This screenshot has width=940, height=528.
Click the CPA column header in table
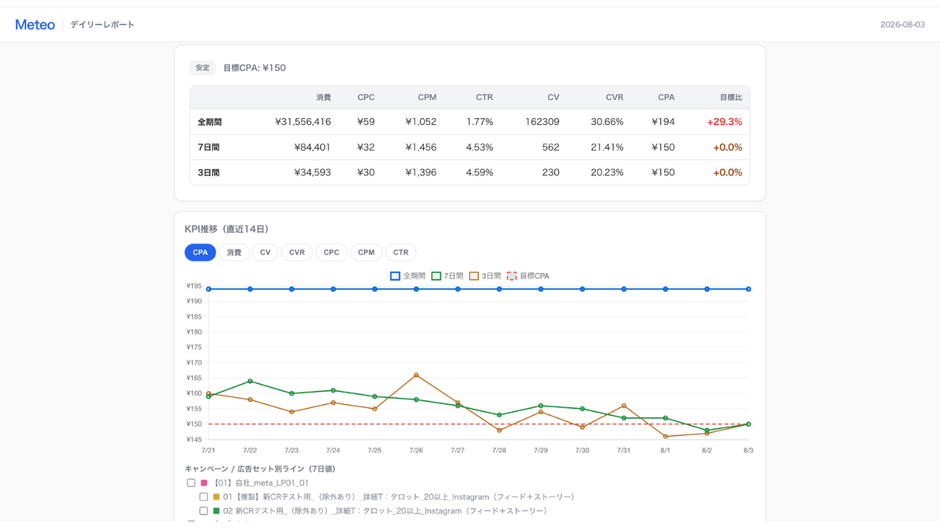[666, 97]
